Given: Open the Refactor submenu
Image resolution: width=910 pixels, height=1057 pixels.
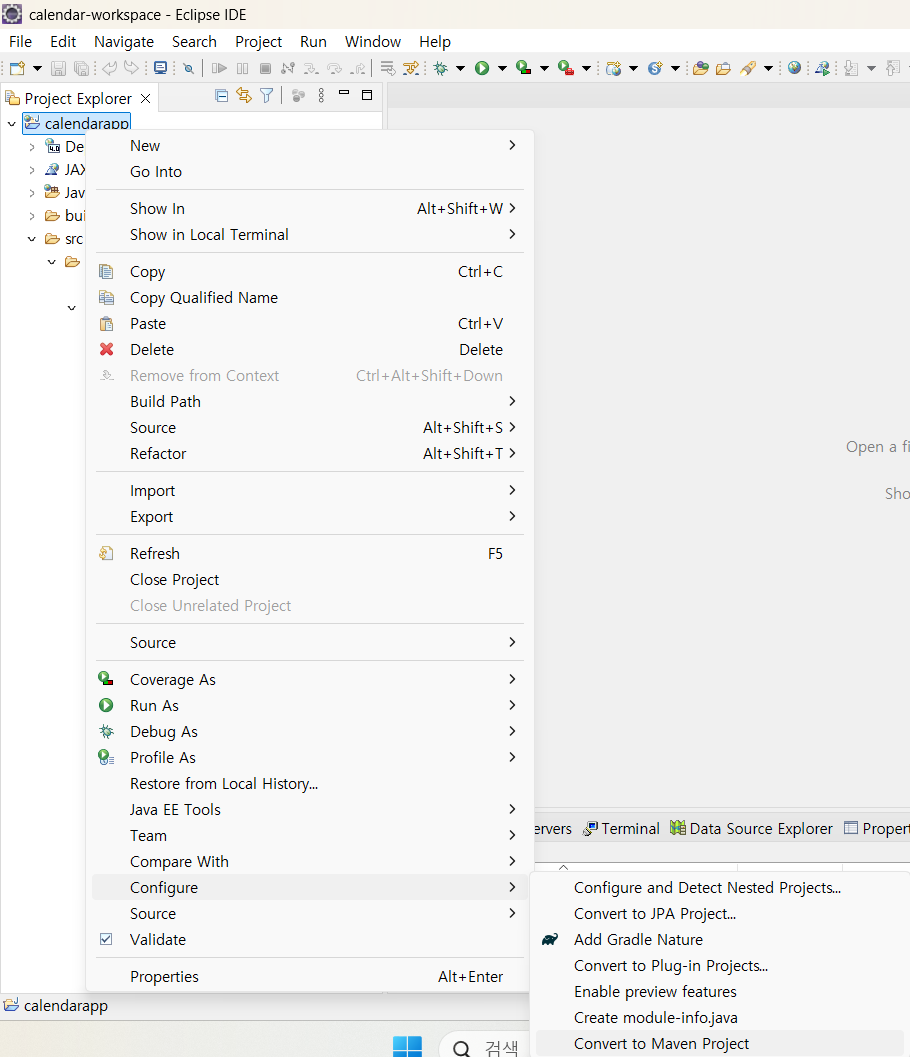Looking at the screenshot, I should (x=309, y=454).
